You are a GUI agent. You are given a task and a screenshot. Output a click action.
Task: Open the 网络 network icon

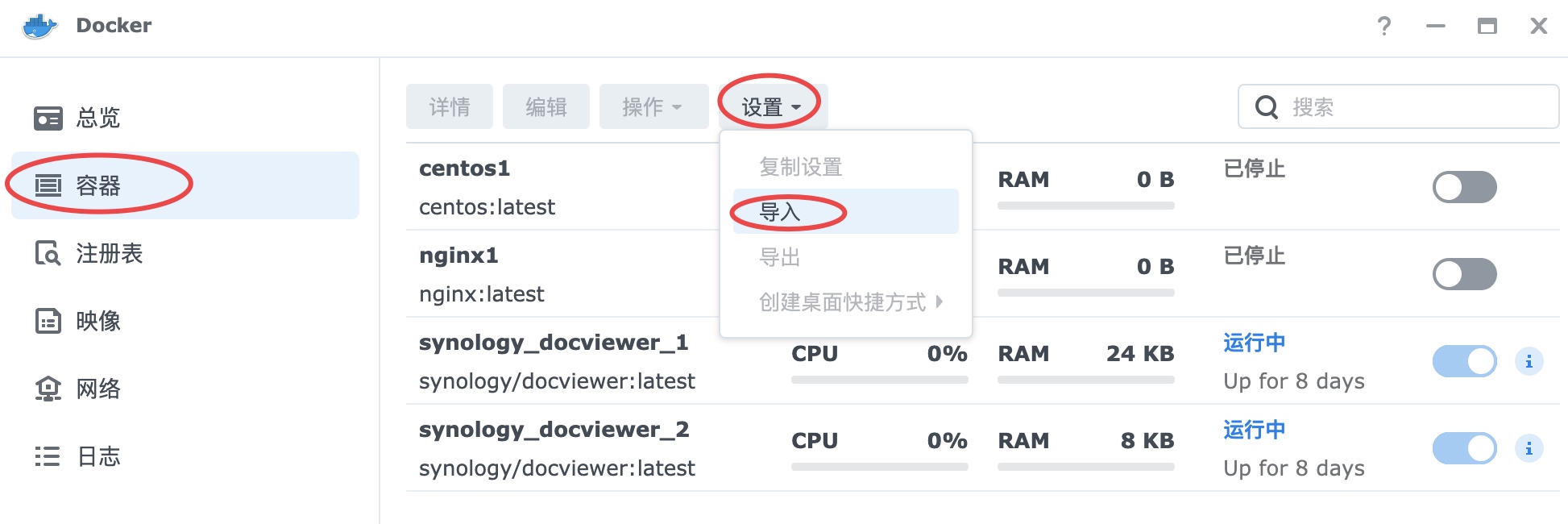point(48,389)
